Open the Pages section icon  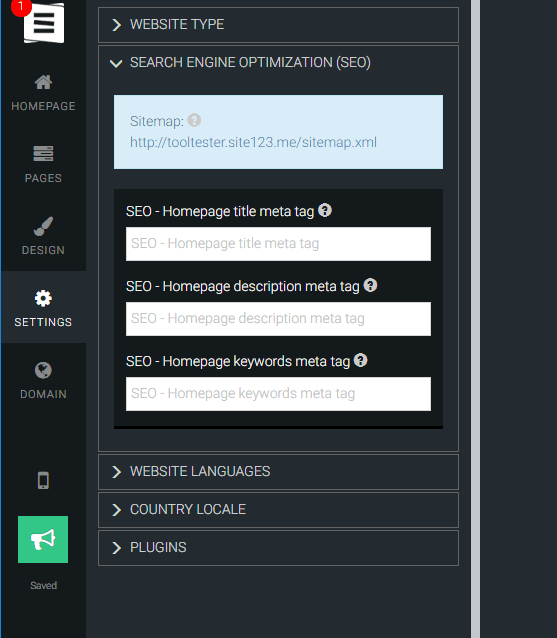pyautogui.click(x=43, y=154)
